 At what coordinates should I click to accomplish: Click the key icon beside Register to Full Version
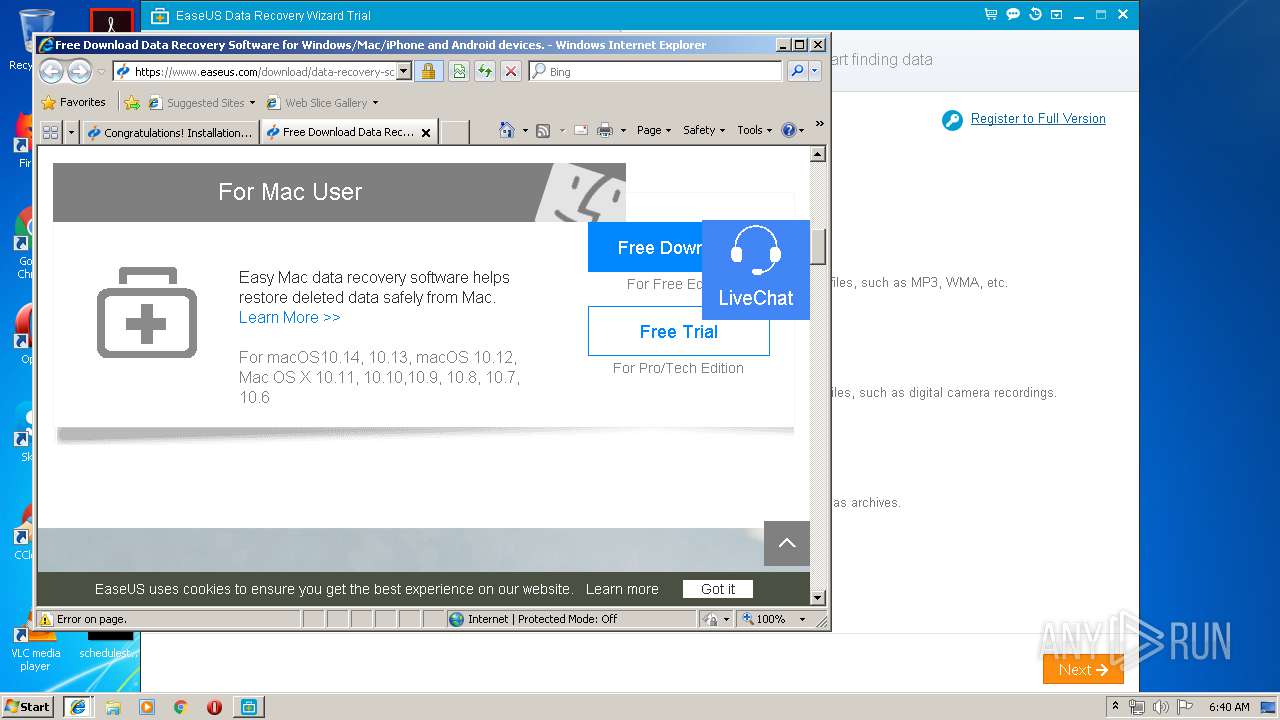pos(952,120)
